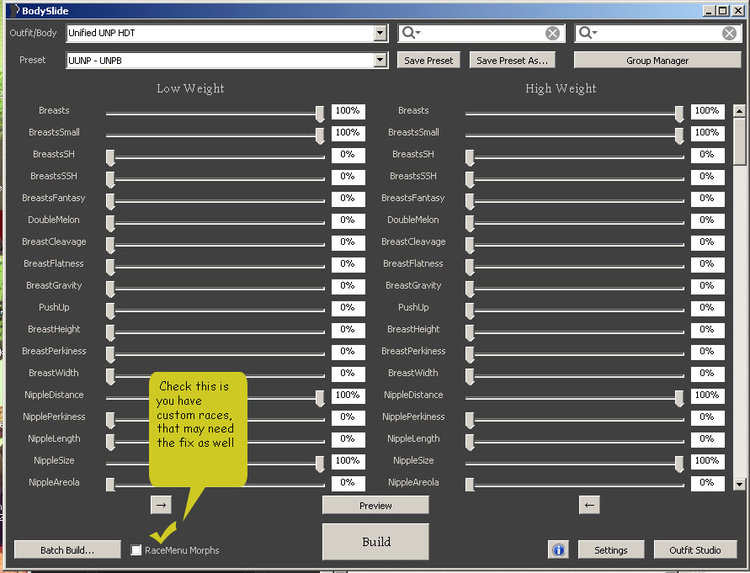Image resolution: width=750 pixels, height=573 pixels.
Task: Click the High Weight NippleSize slider handle
Action: click(679, 464)
